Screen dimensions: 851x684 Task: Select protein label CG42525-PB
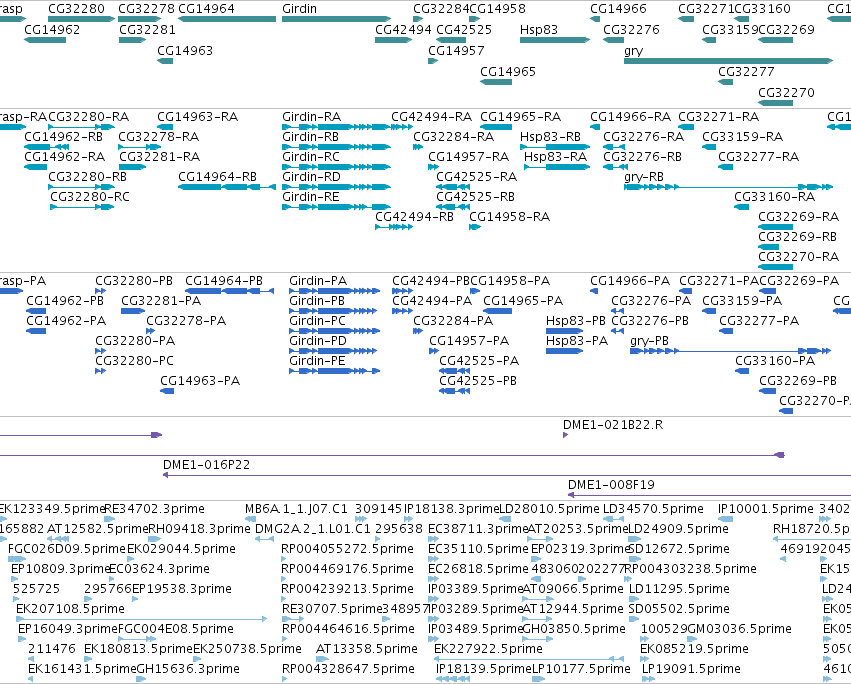click(478, 381)
